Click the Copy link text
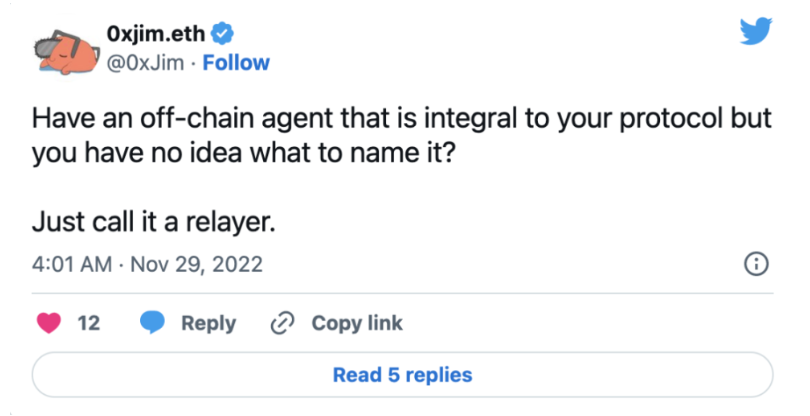 357,323
